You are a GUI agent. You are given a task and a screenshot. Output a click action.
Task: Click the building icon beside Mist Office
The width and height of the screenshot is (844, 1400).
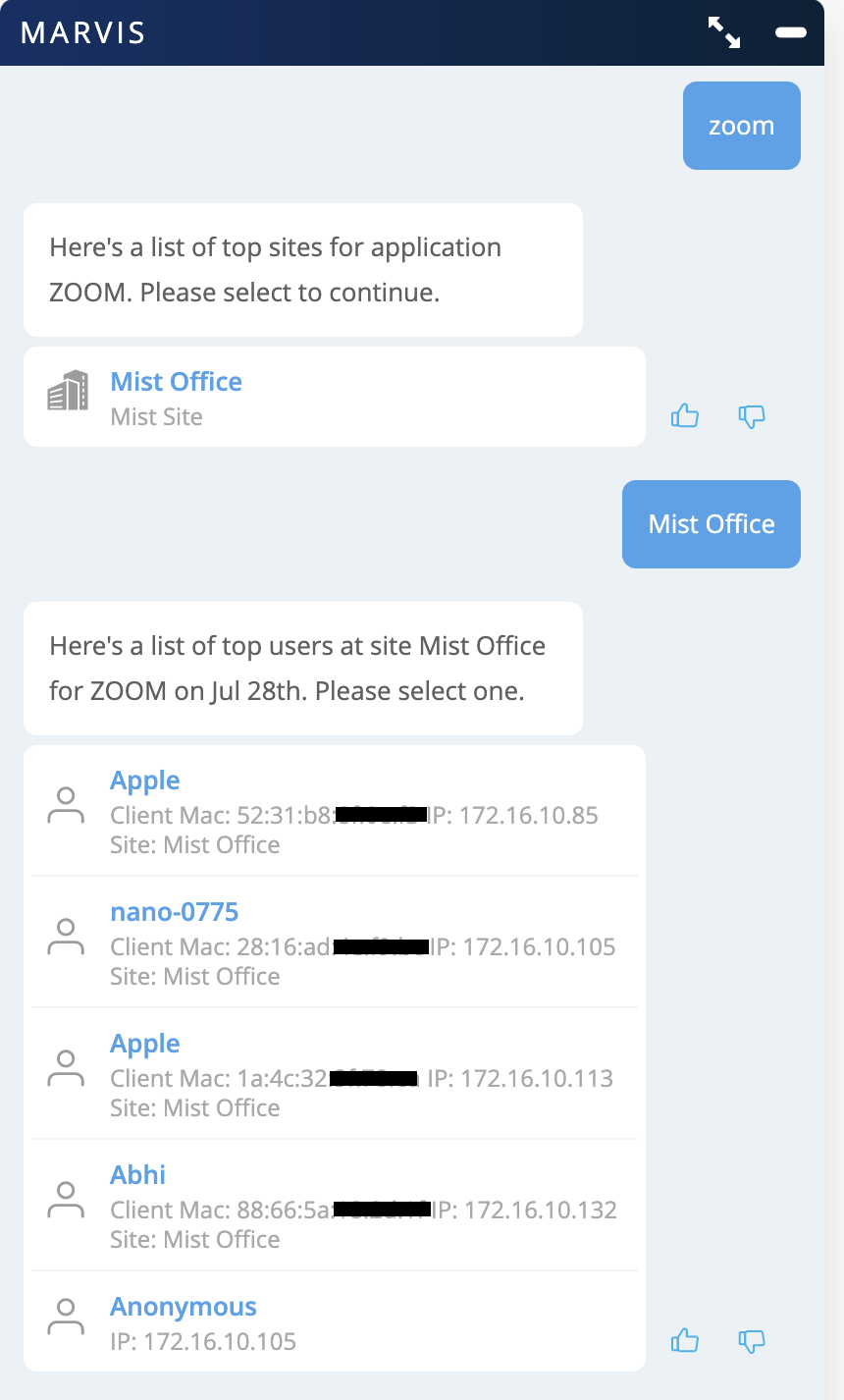point(68,391)
